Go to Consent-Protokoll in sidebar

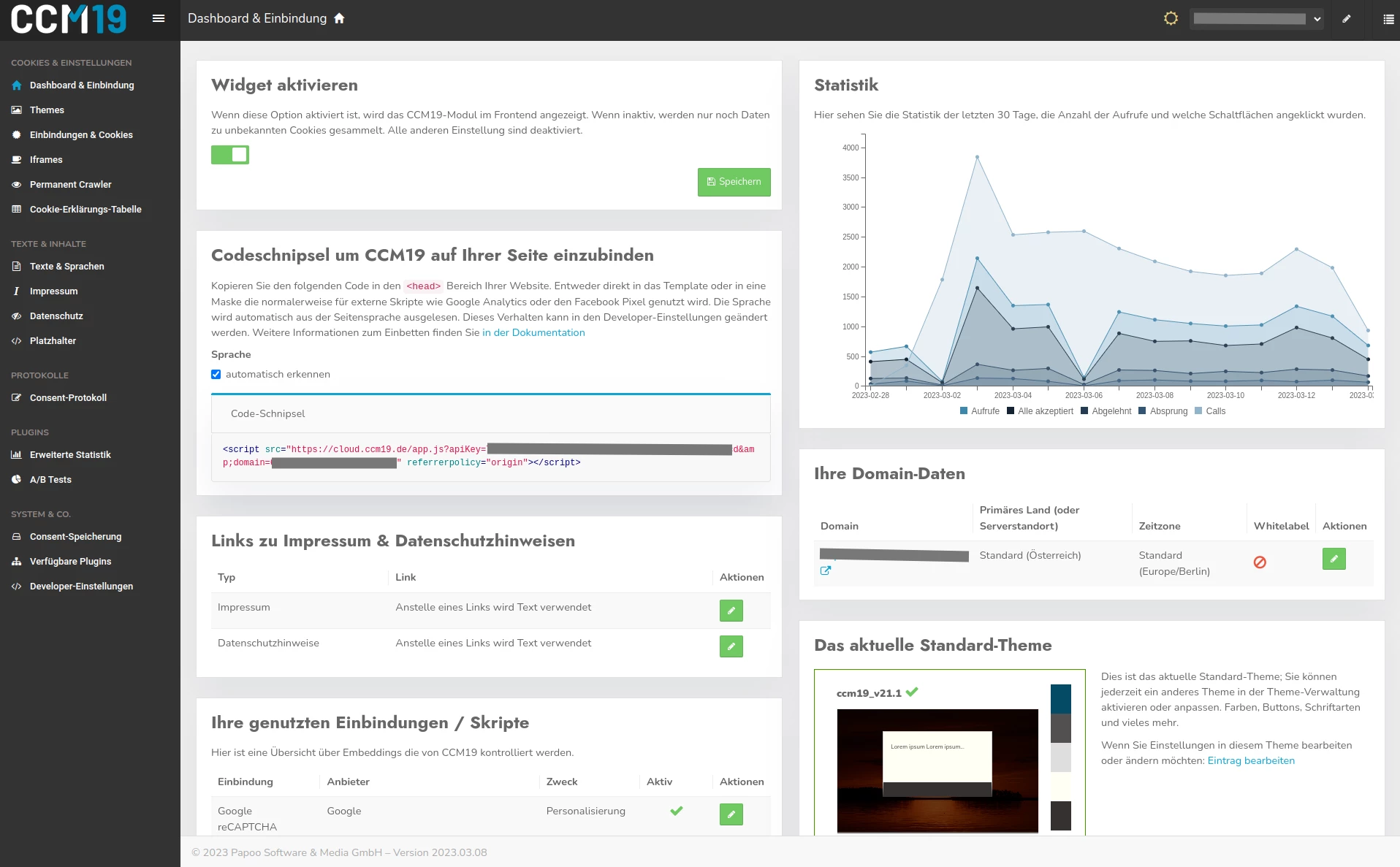(68, 398)
